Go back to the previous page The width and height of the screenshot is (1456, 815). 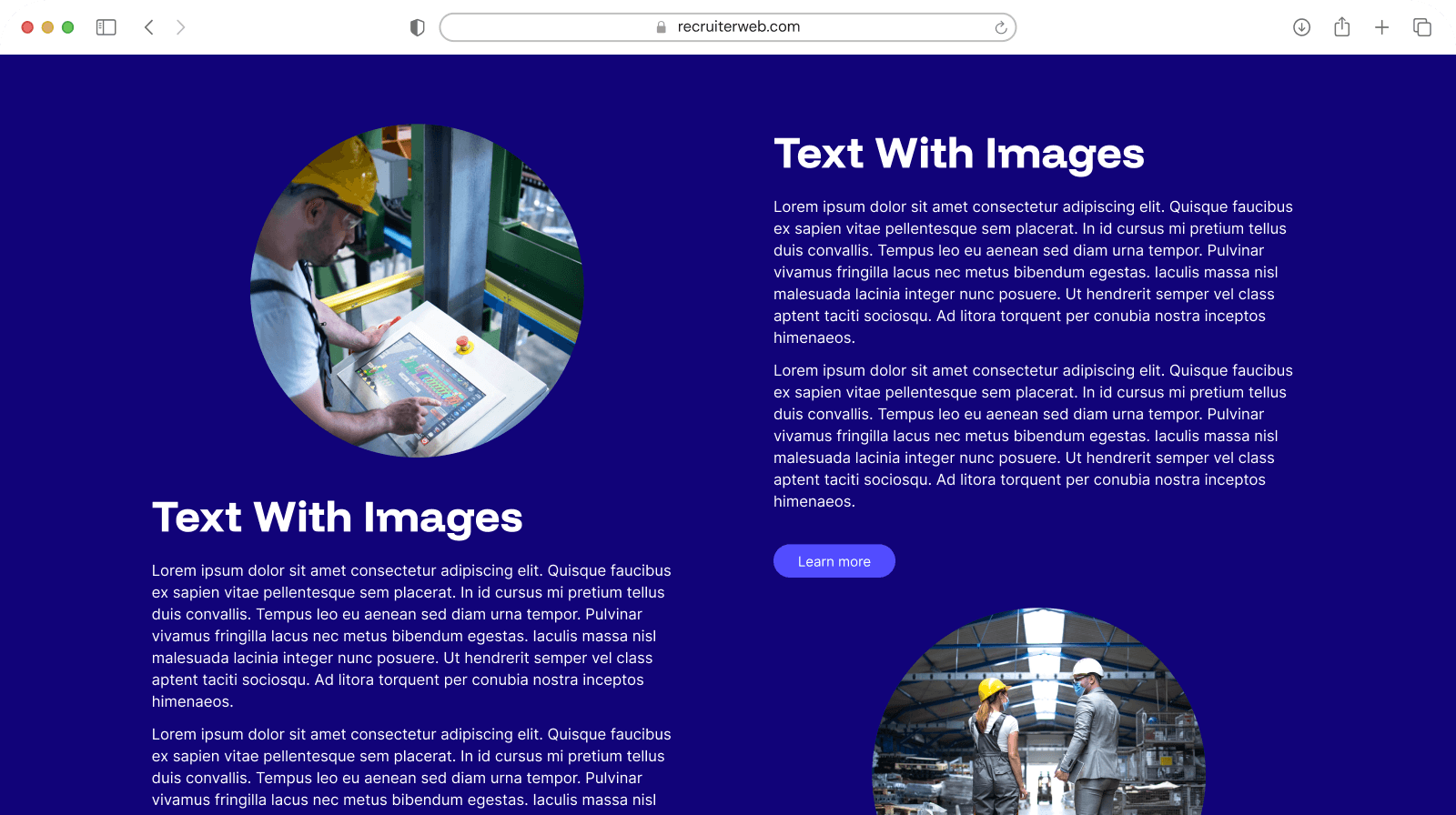[149, 27]
